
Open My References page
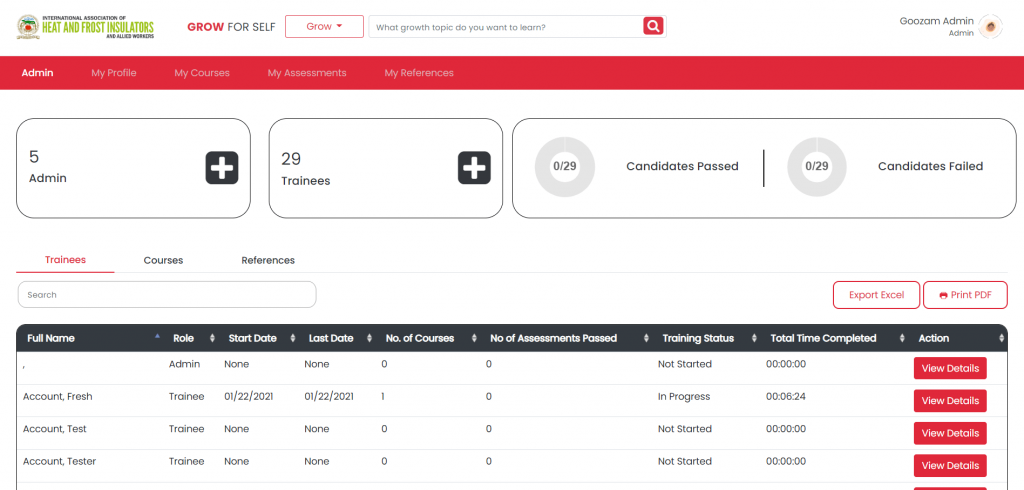click(419, 73)
